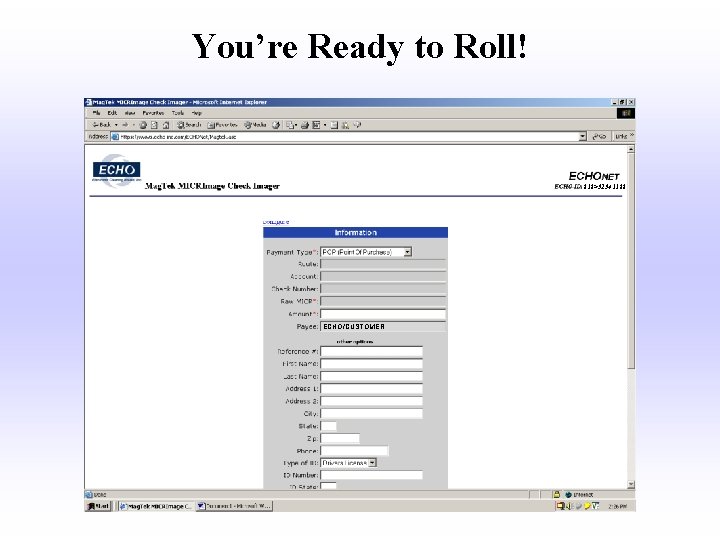Open the Mail toolbar icon

click(x=291, y=125)
